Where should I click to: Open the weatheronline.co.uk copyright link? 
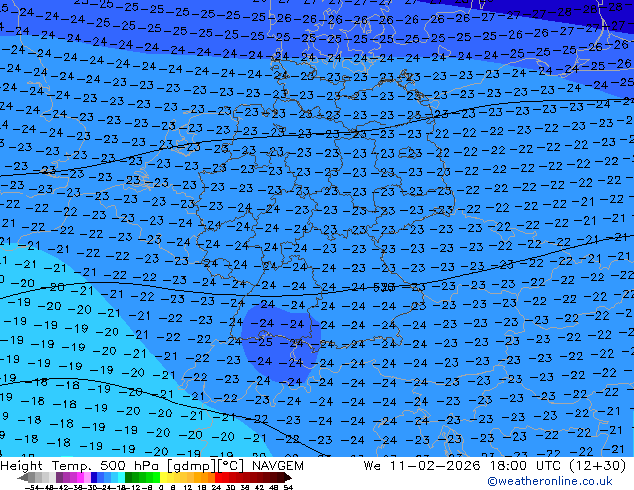[x=550, y=481]
